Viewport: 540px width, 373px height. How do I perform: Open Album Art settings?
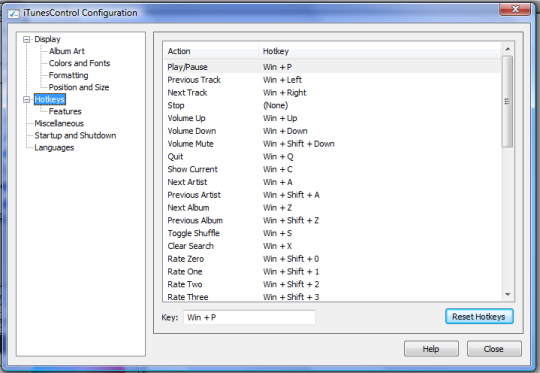(66, 51)
